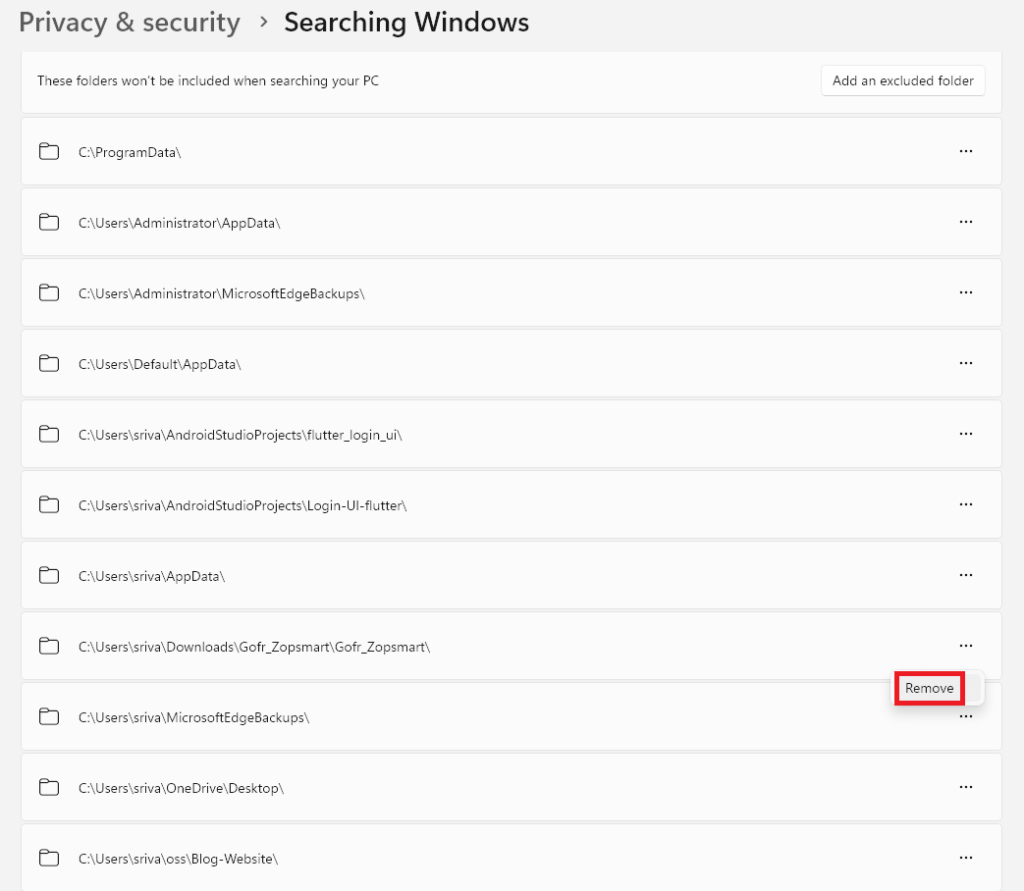Click folder icon beside C:\ProgramData\

[x=48, y=151]
